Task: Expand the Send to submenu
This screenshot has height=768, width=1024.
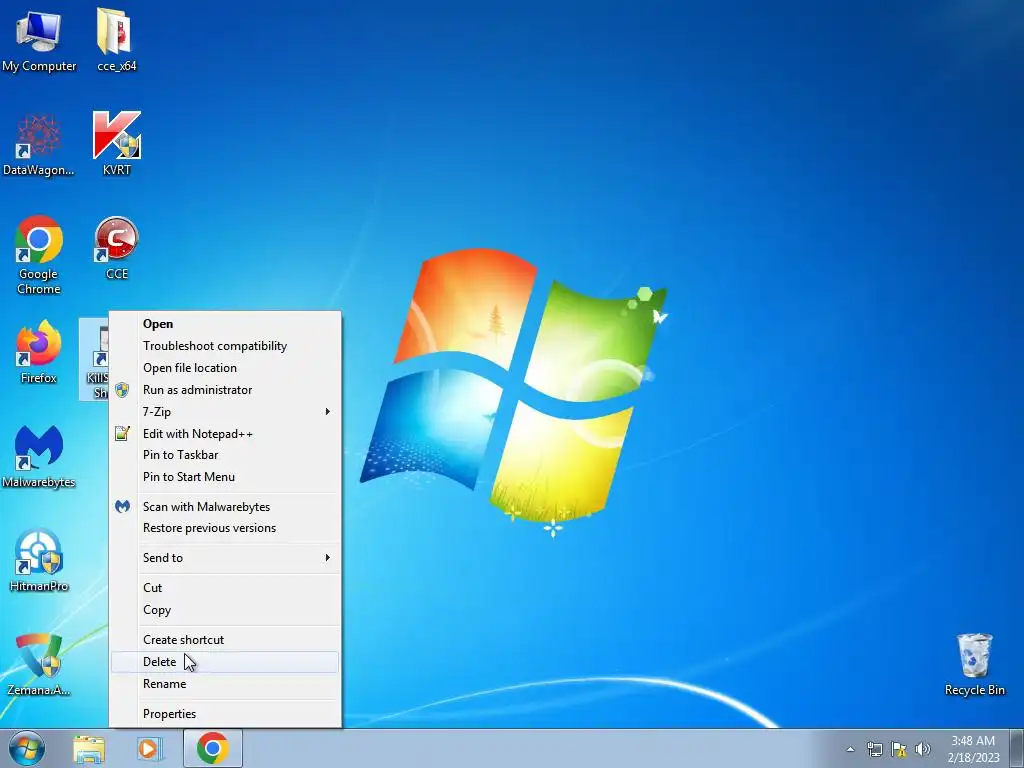Action: (225, 558)
